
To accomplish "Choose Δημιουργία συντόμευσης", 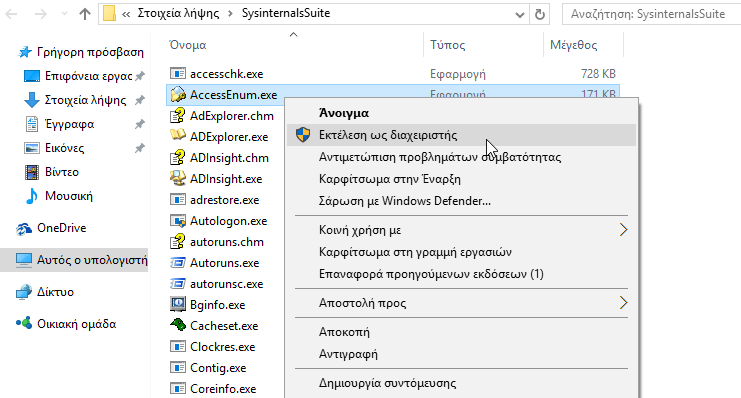I will pyautogui.click(x=461, y=383).
